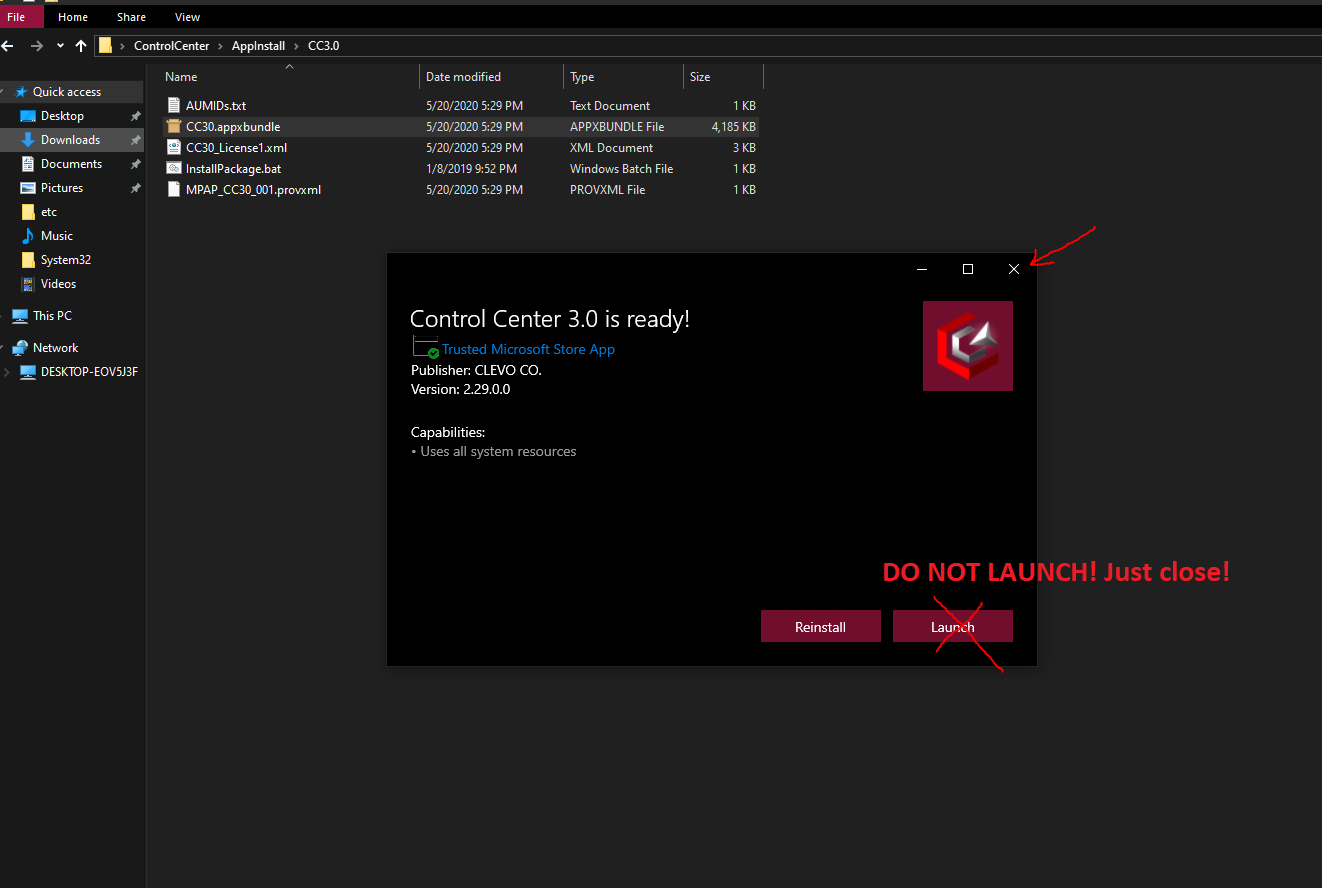This screenshot has width=1322, height=888.
Task: Click the CC30_License1.xml file name
Action: (x=236, y=148)
